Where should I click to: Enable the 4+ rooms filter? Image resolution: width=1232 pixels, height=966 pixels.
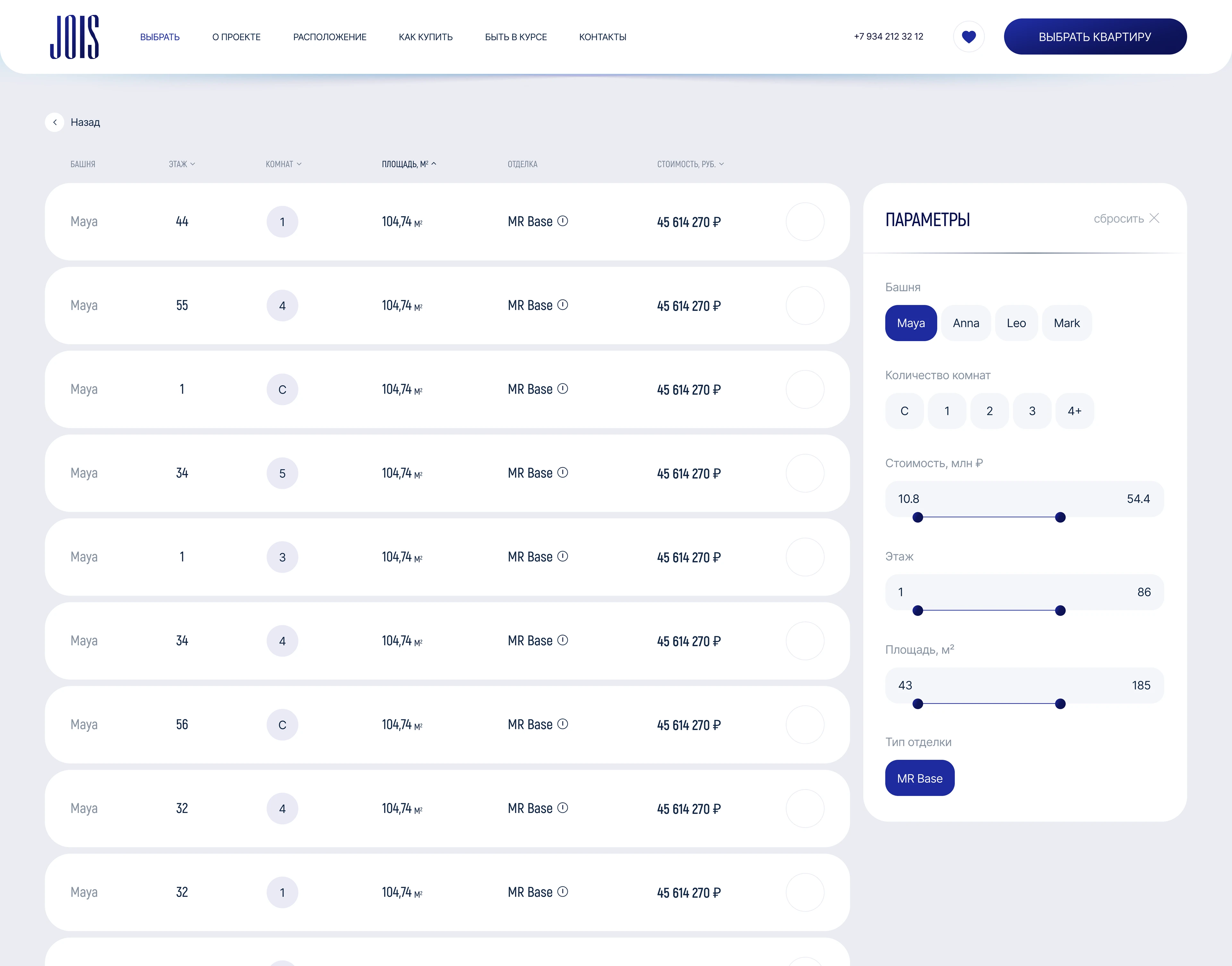click(1074, 411)
